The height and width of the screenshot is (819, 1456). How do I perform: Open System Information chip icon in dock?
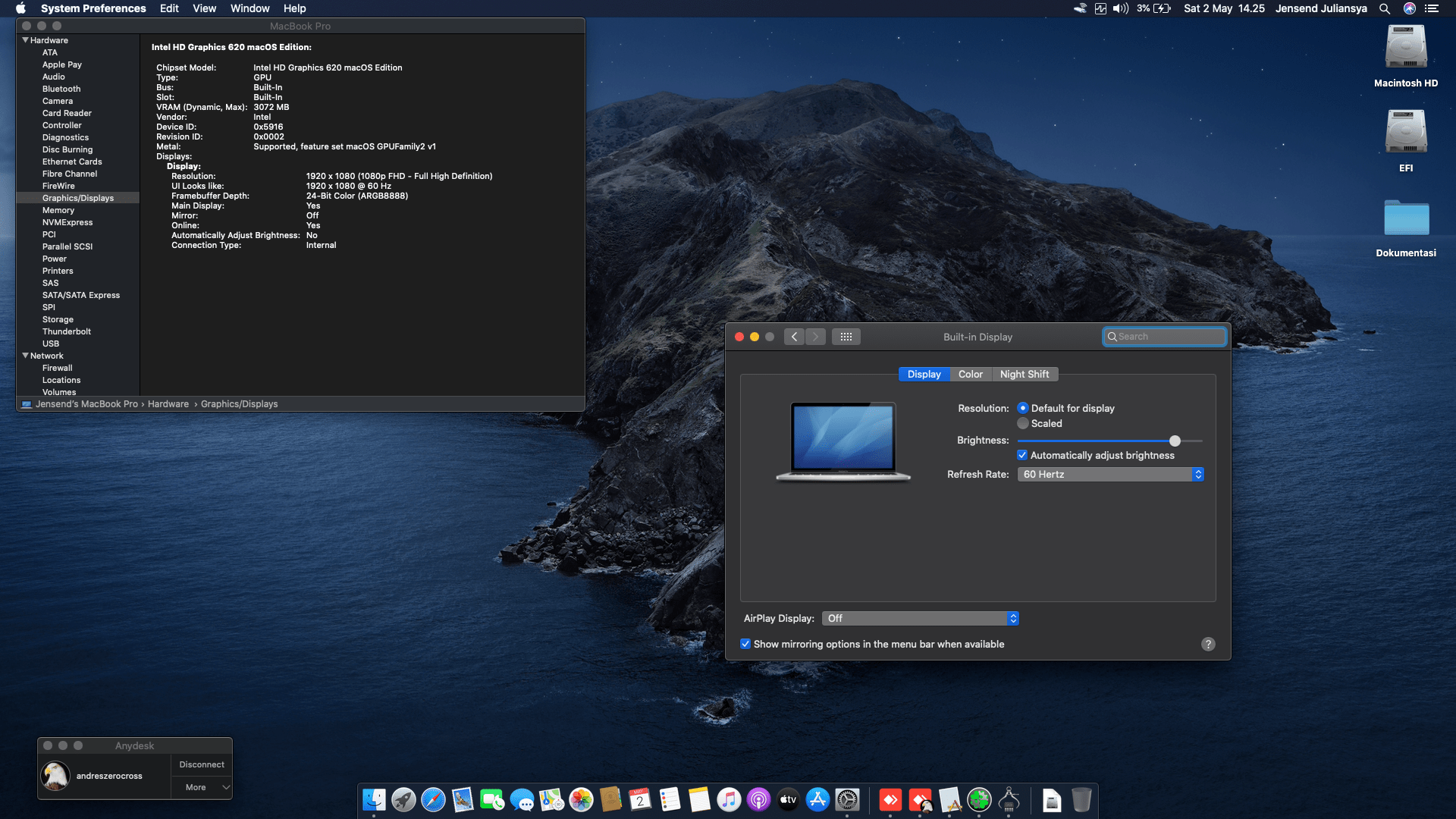[x=1009, y=799]
